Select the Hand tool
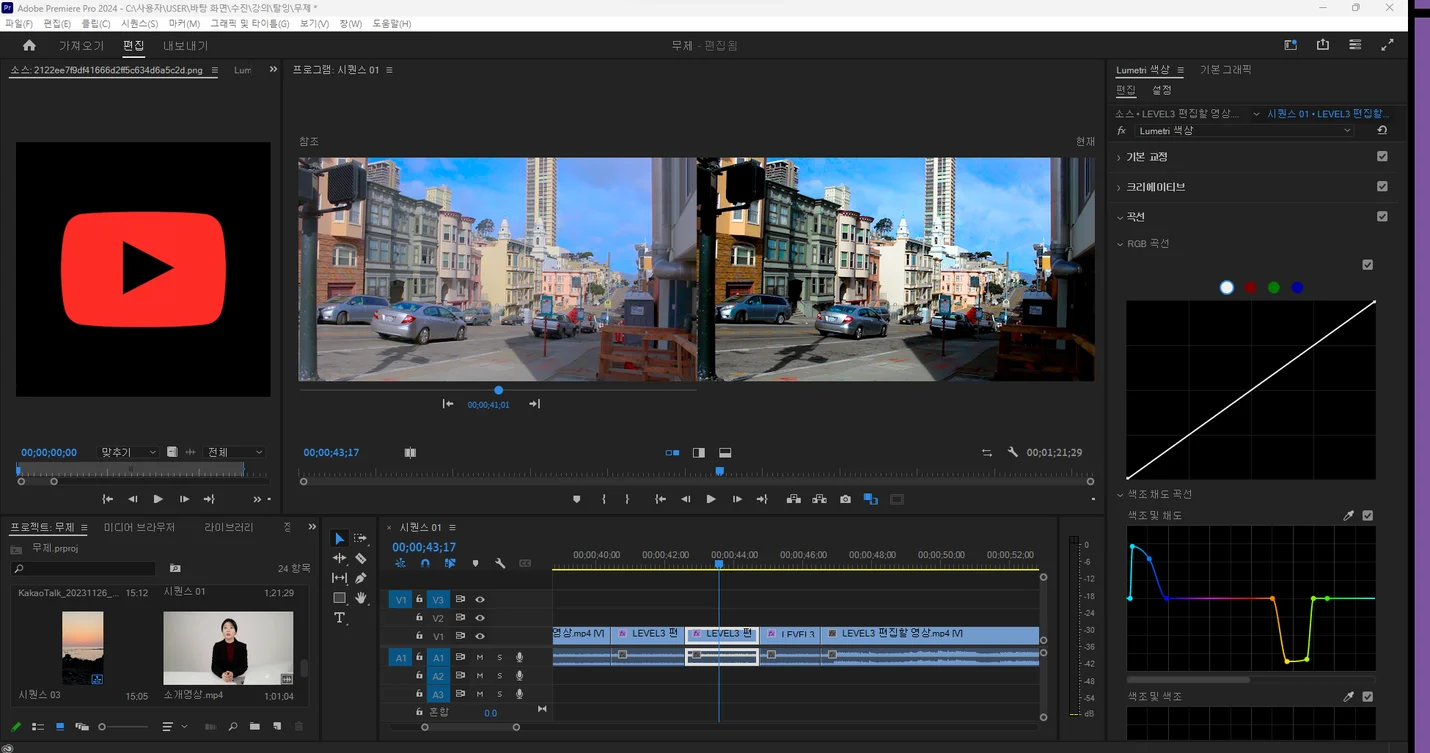This screenshot has height=753, width=1430. coord(361,598)
